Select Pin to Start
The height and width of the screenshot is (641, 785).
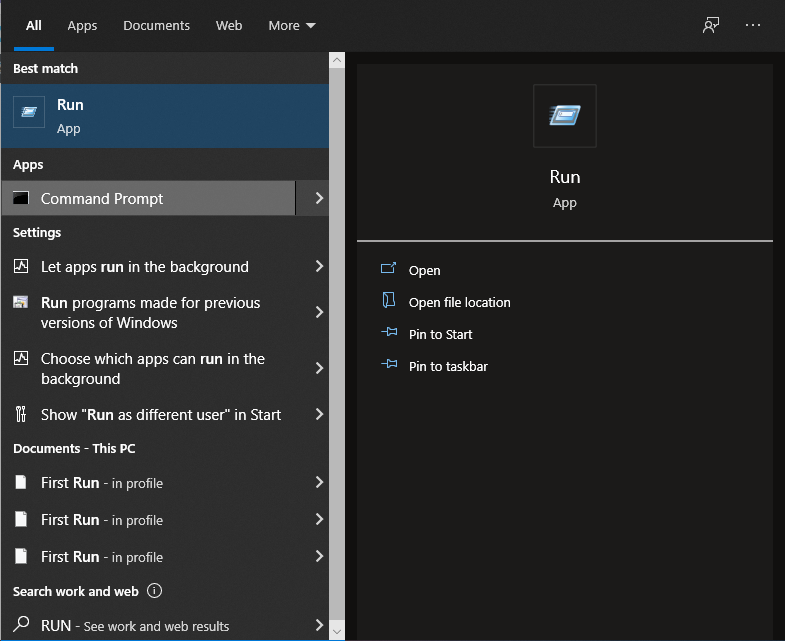[x=441, y=335]
